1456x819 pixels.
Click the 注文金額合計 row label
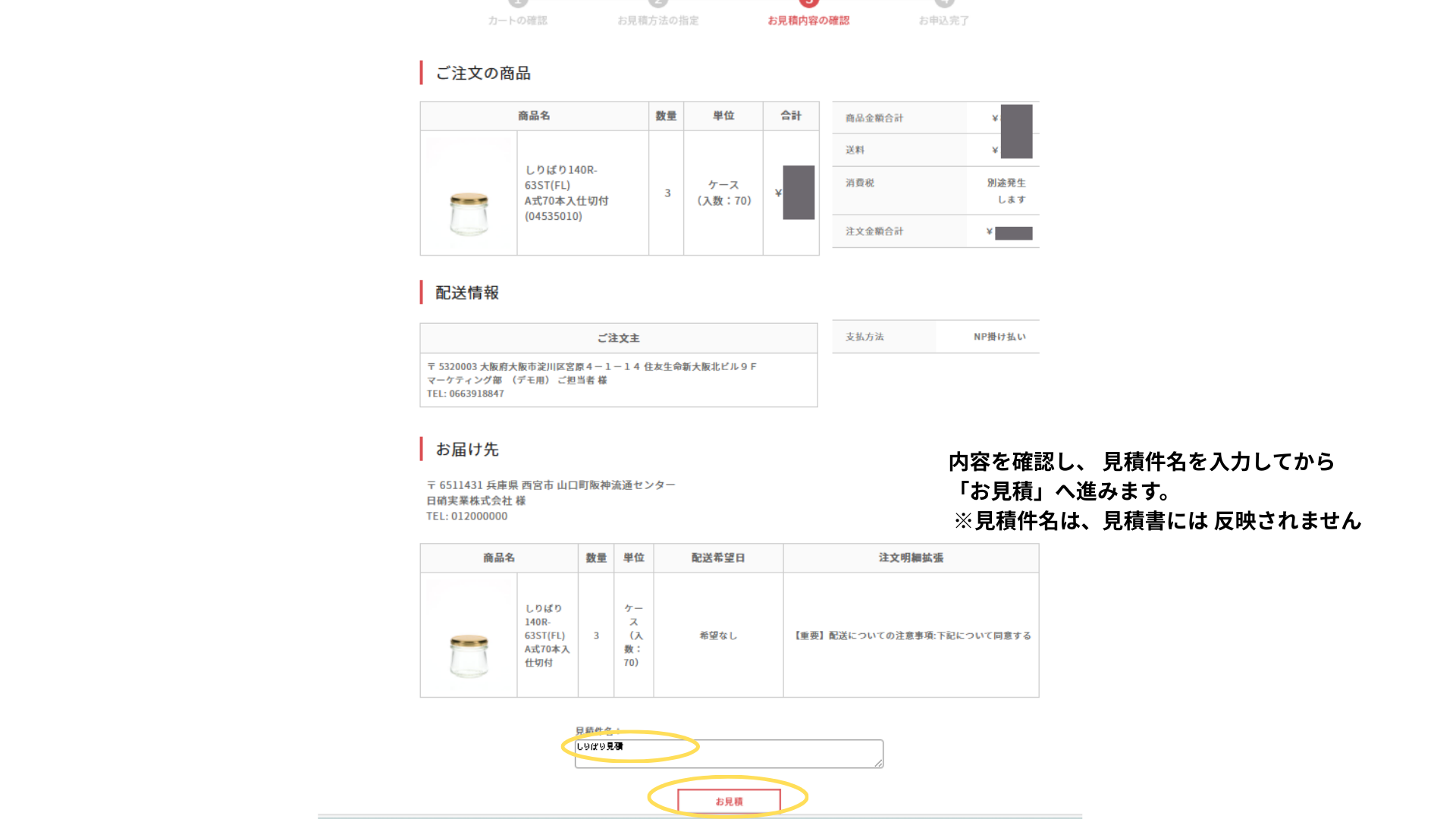(x=874, y=231)
